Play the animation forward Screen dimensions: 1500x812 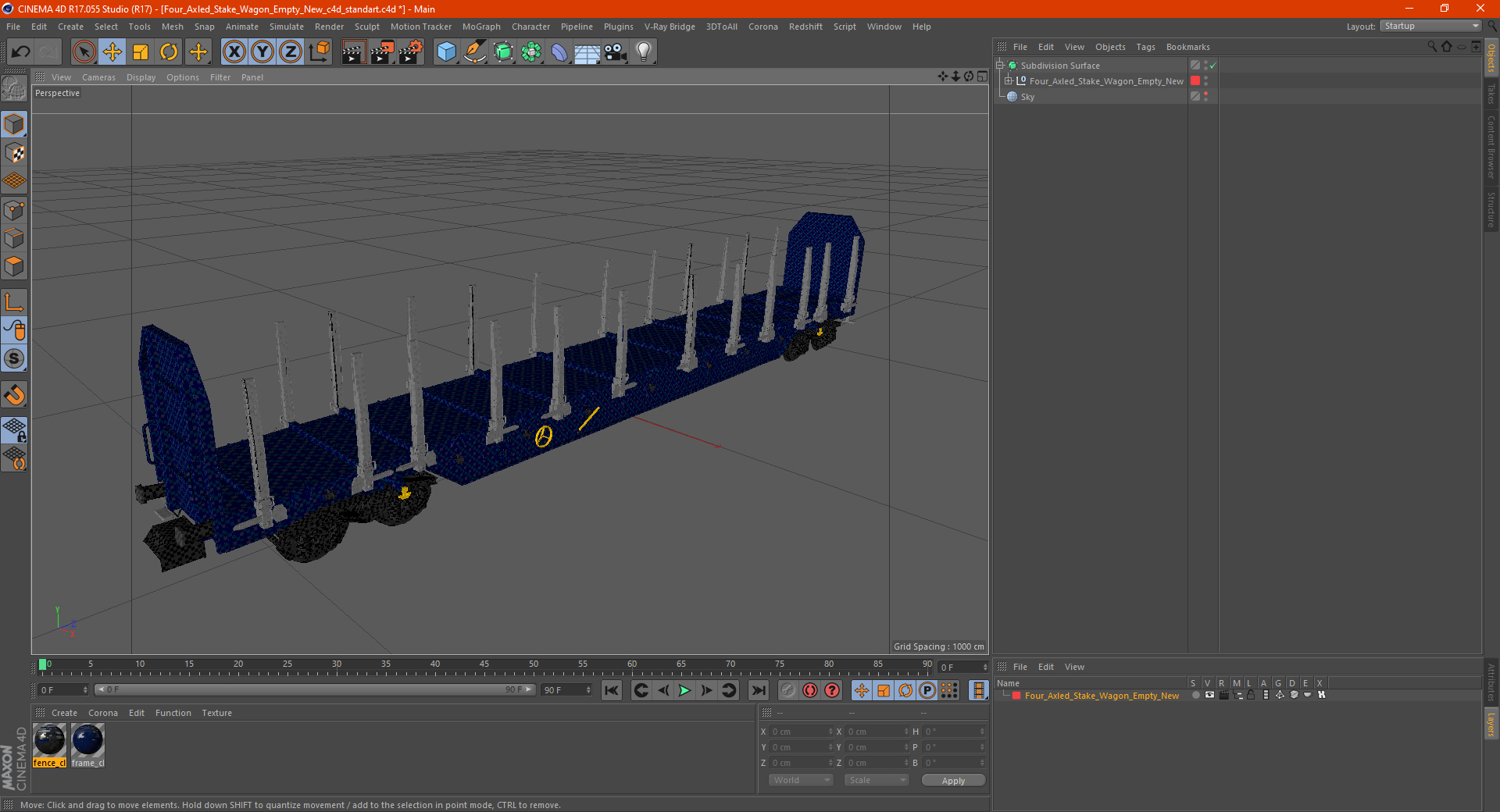tap(684, 690)
